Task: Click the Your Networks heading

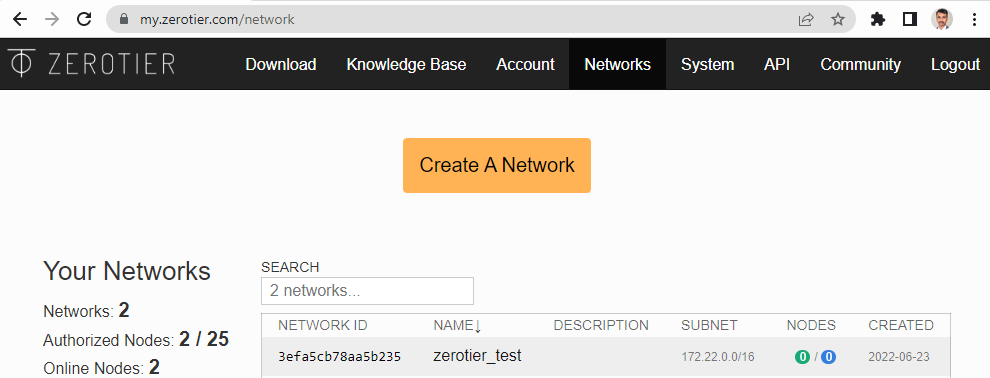Action: [x=127, y=271]
